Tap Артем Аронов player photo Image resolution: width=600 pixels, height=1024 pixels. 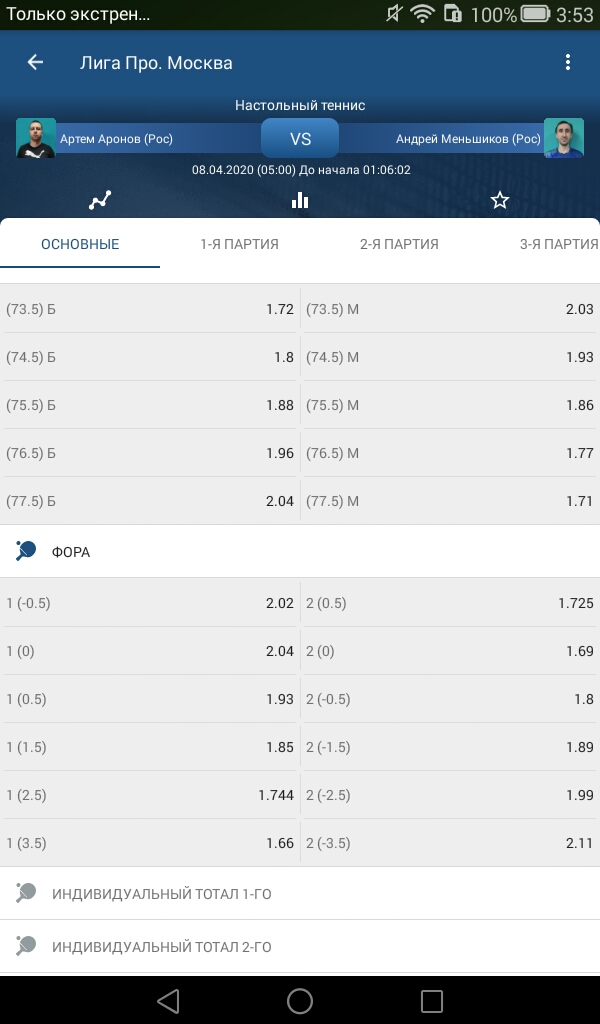pos(36,138)
